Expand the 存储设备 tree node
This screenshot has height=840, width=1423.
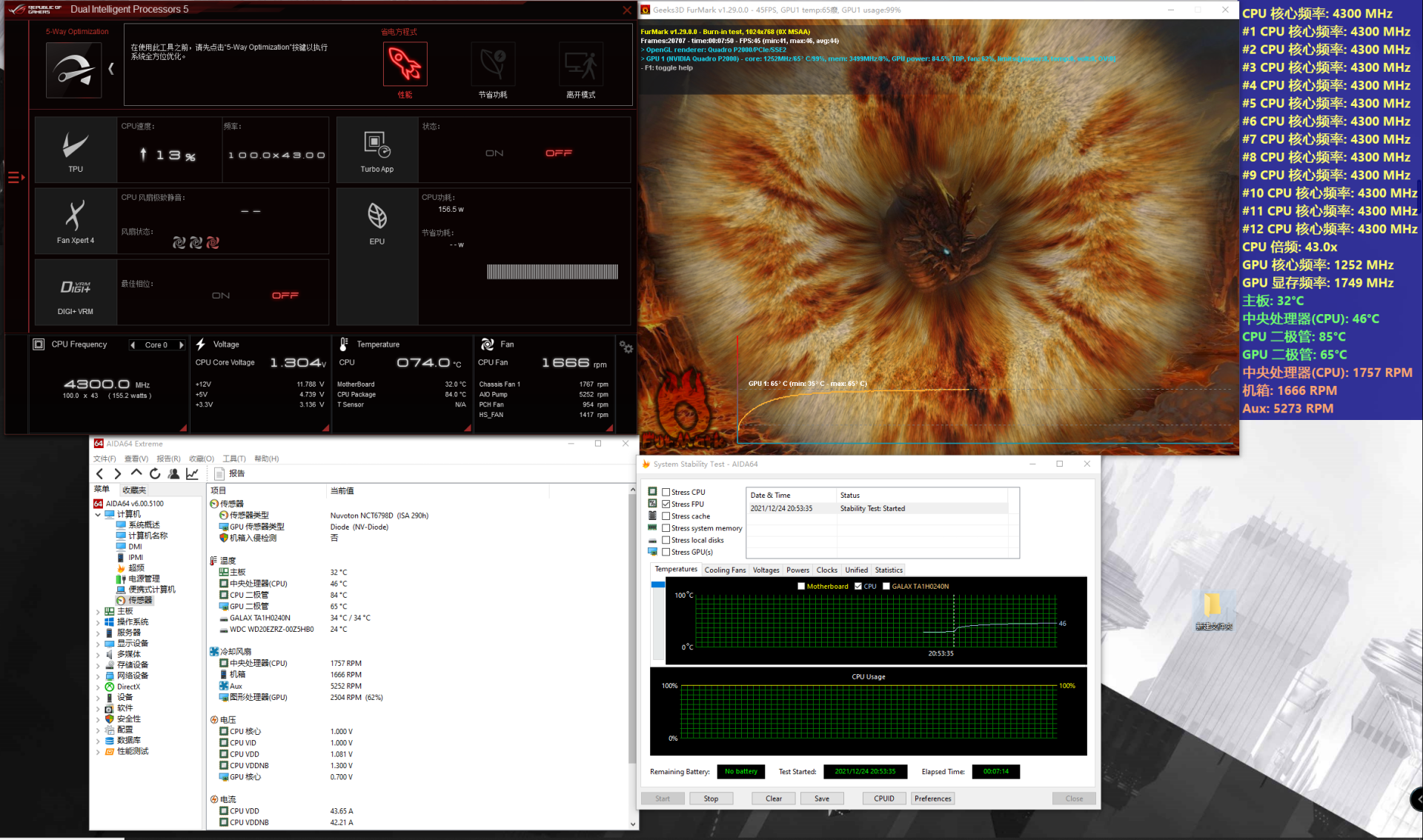(98, 665)
